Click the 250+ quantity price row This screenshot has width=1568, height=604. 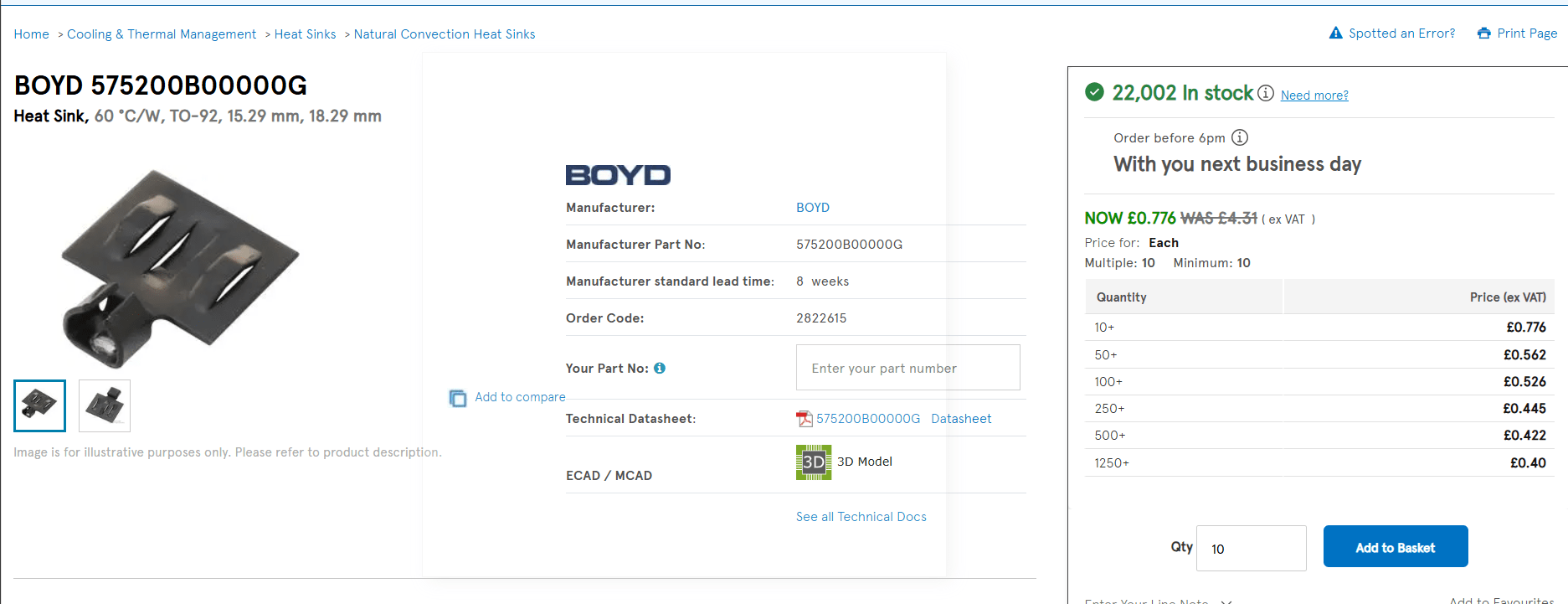pos(1319,409)
